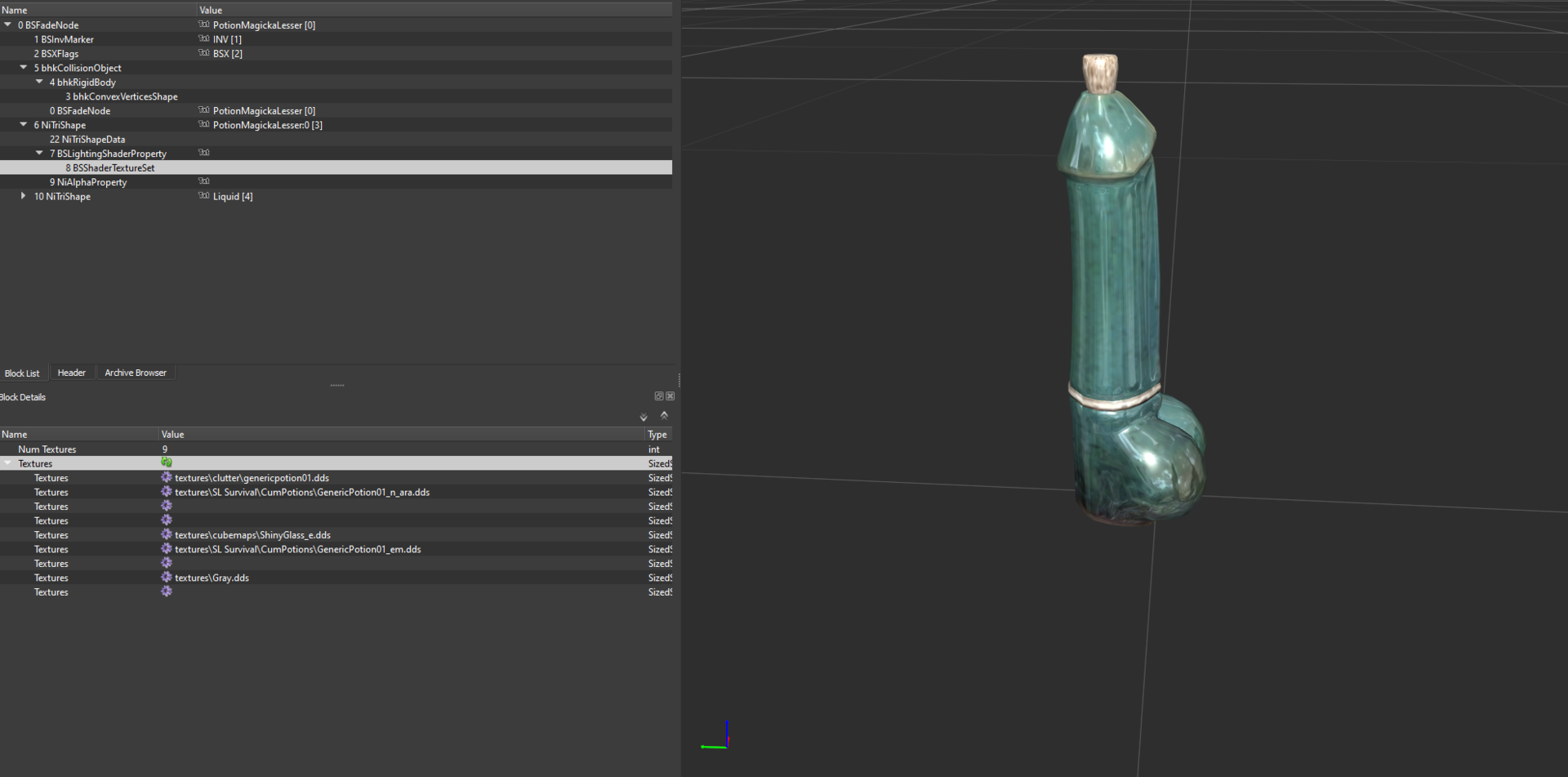Click the Type column header in Block Details
1568x777 pixels.
(658, 435)
